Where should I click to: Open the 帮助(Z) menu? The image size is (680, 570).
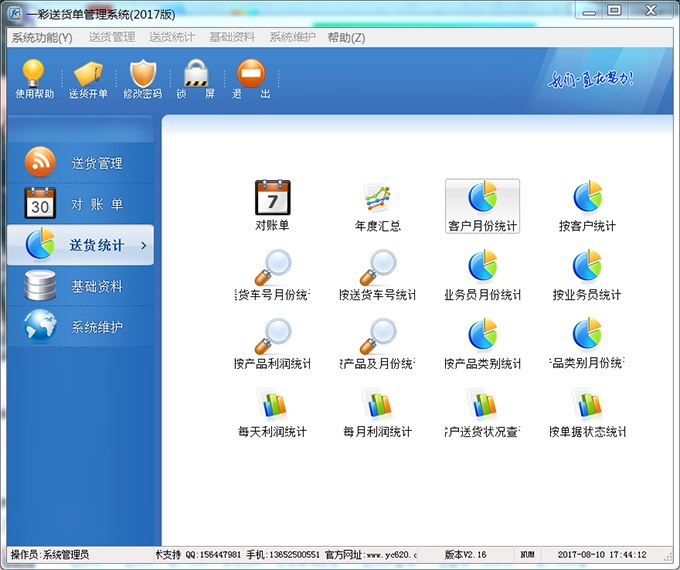346,38
